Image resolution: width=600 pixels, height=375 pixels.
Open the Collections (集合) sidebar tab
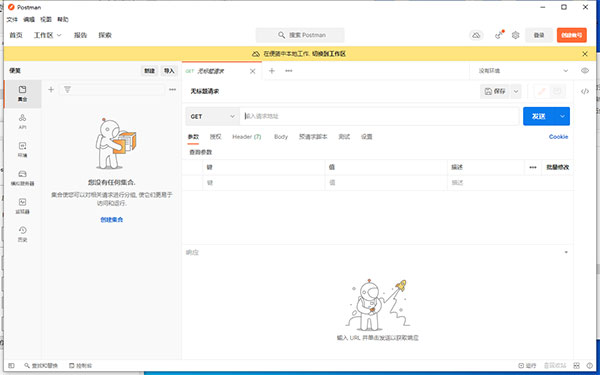[23, 94]
